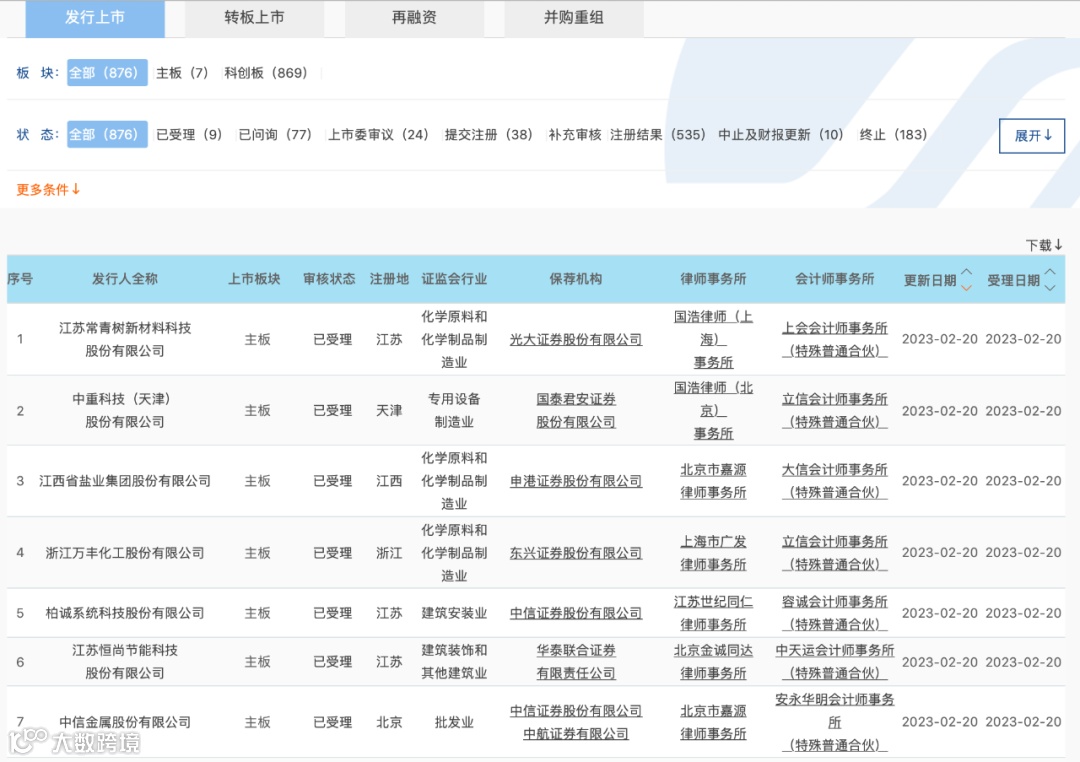Click 天津 registration place cell
This screenshot has height=762, width=1080.
[x=389, y=410]
